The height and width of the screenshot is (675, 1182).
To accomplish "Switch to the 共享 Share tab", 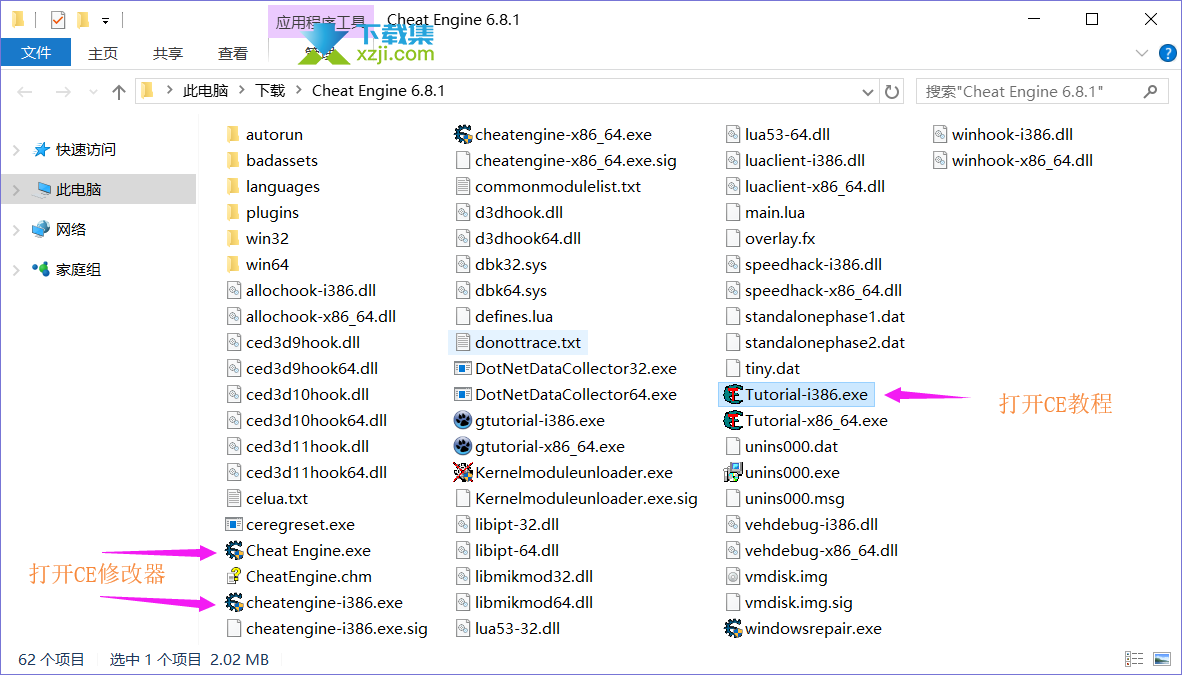I will [x=167, y=53].
